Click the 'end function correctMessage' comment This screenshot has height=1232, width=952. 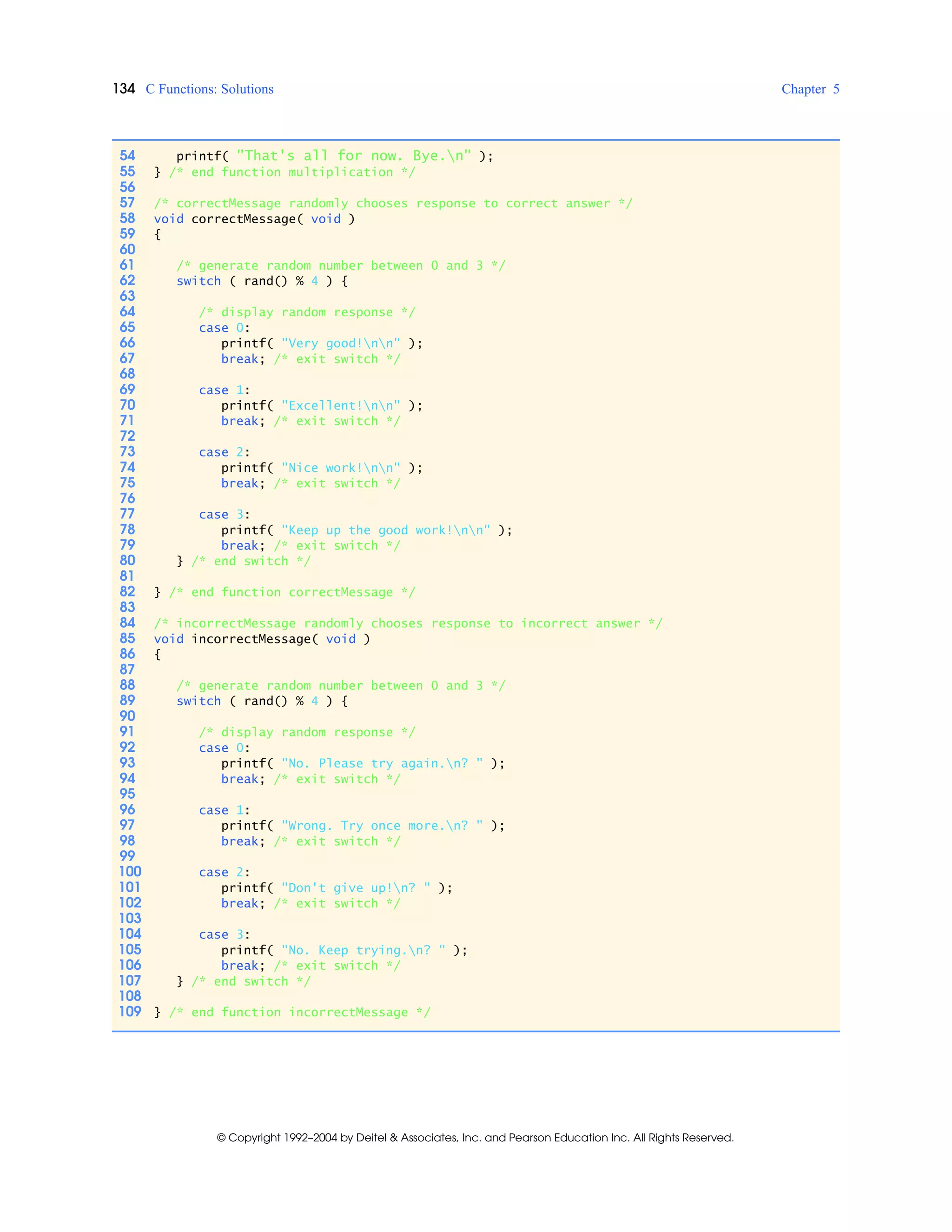point(292,592)
